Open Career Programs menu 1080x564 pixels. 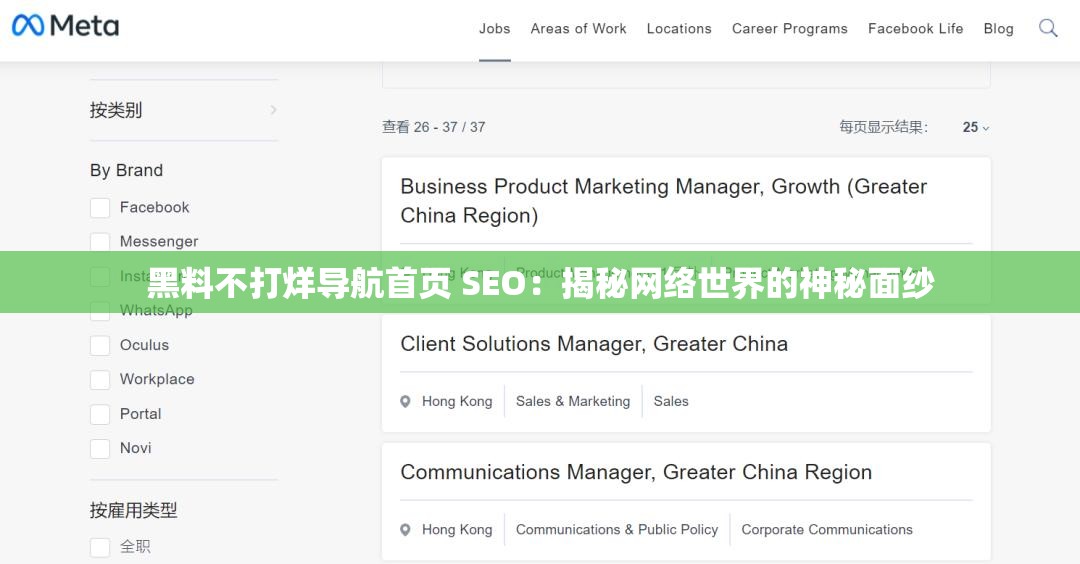pos(789,29)
